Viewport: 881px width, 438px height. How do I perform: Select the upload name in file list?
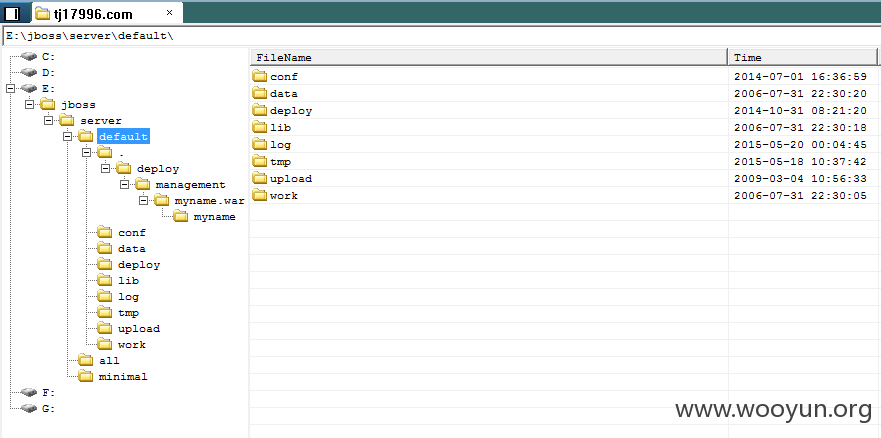click(x=290, y=179)
